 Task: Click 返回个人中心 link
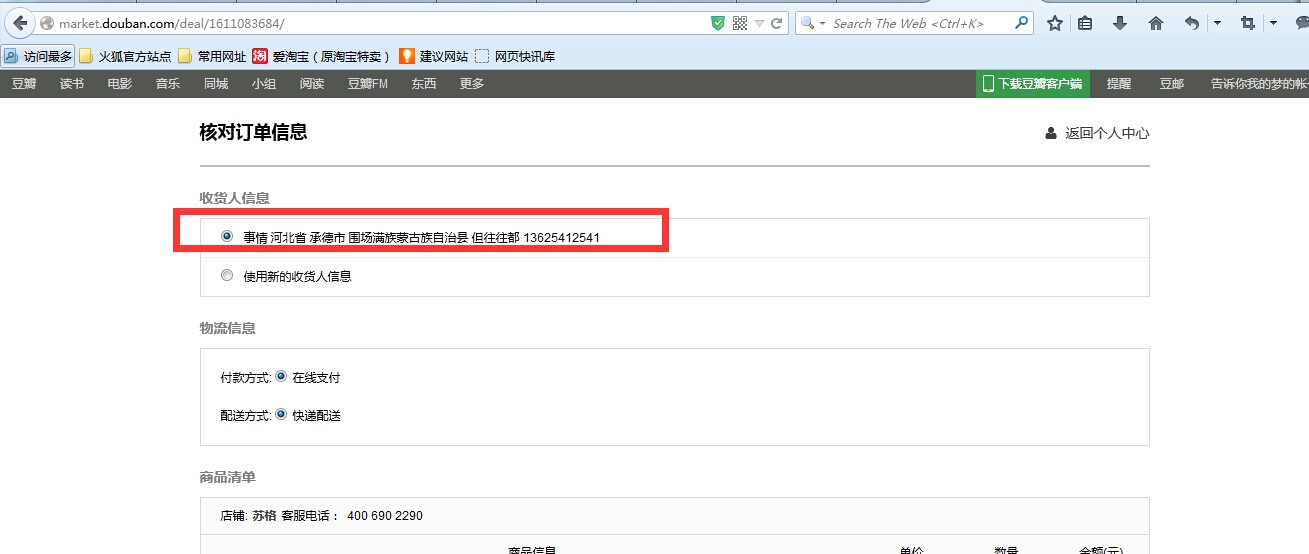tap(1097, 133)
